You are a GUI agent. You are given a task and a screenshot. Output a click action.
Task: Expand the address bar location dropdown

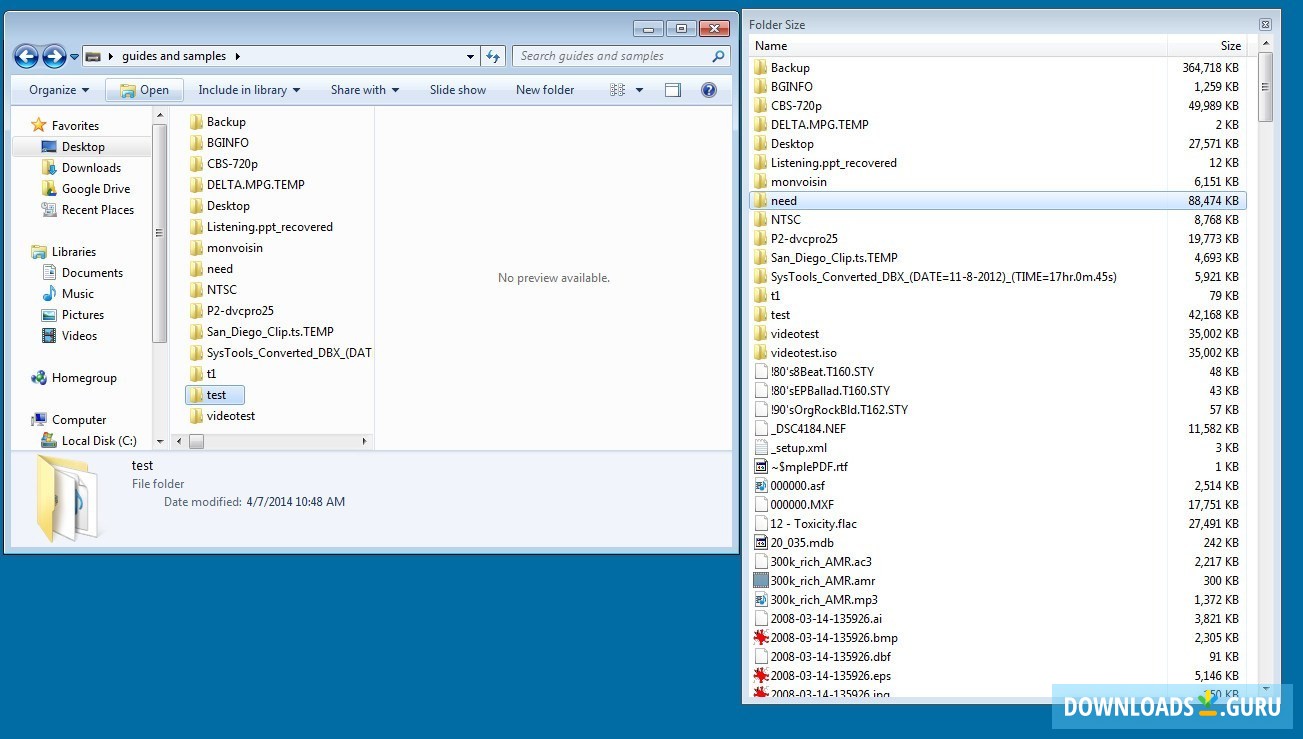470,56
